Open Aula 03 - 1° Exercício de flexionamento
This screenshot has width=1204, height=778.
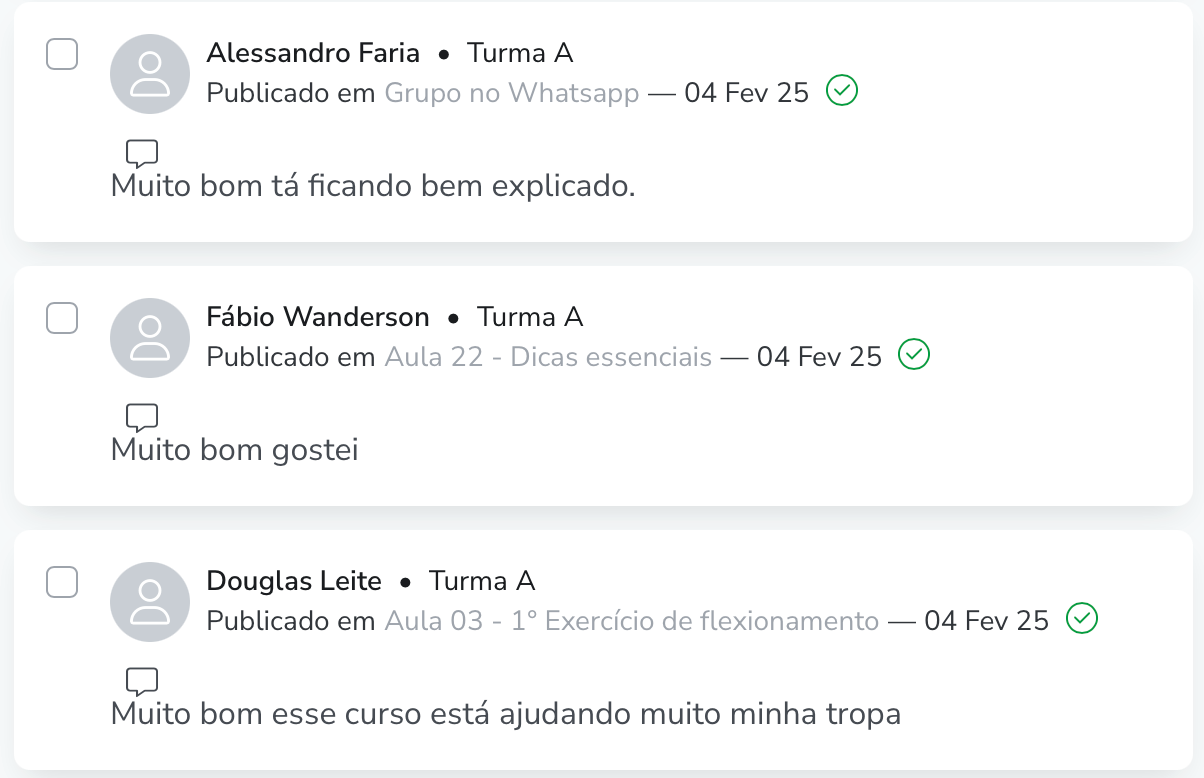click(x=631, y=621)
